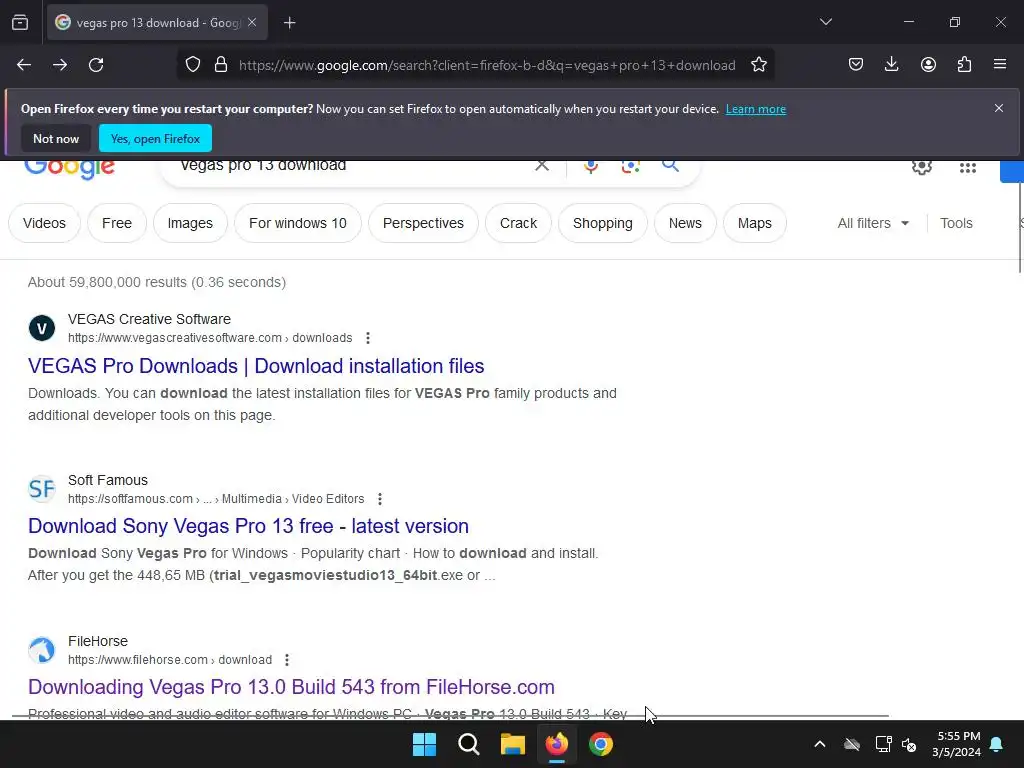Viewport: 1024px width, 768px height.
Task: Open more options for FileHorse result
Action: click(x=287, y=660)
